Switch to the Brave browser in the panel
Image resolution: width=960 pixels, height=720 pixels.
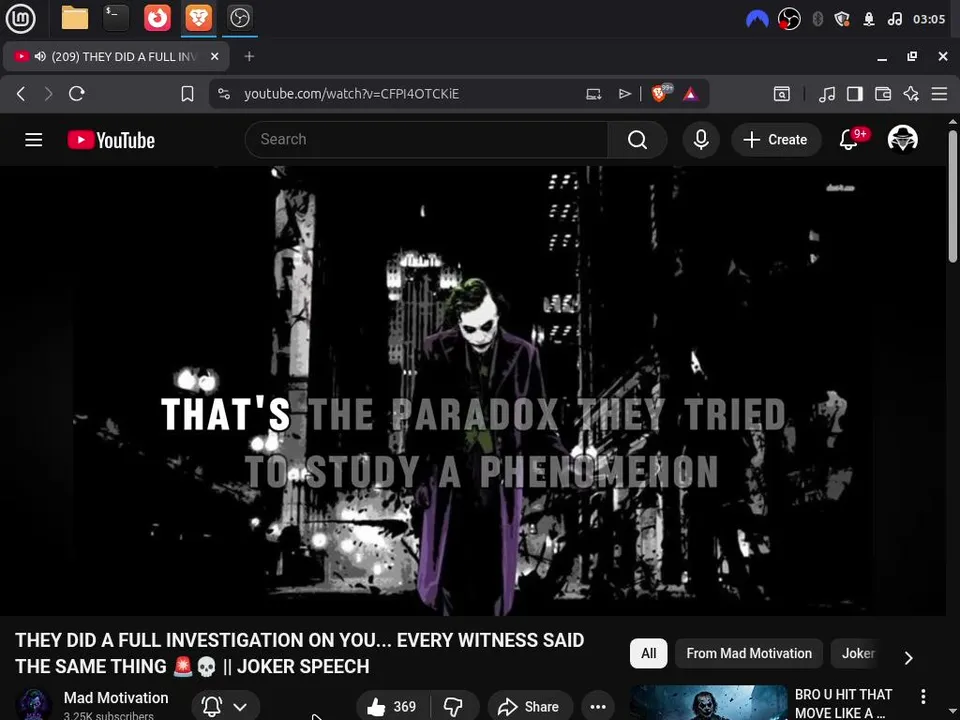click(x=199, y=18)
